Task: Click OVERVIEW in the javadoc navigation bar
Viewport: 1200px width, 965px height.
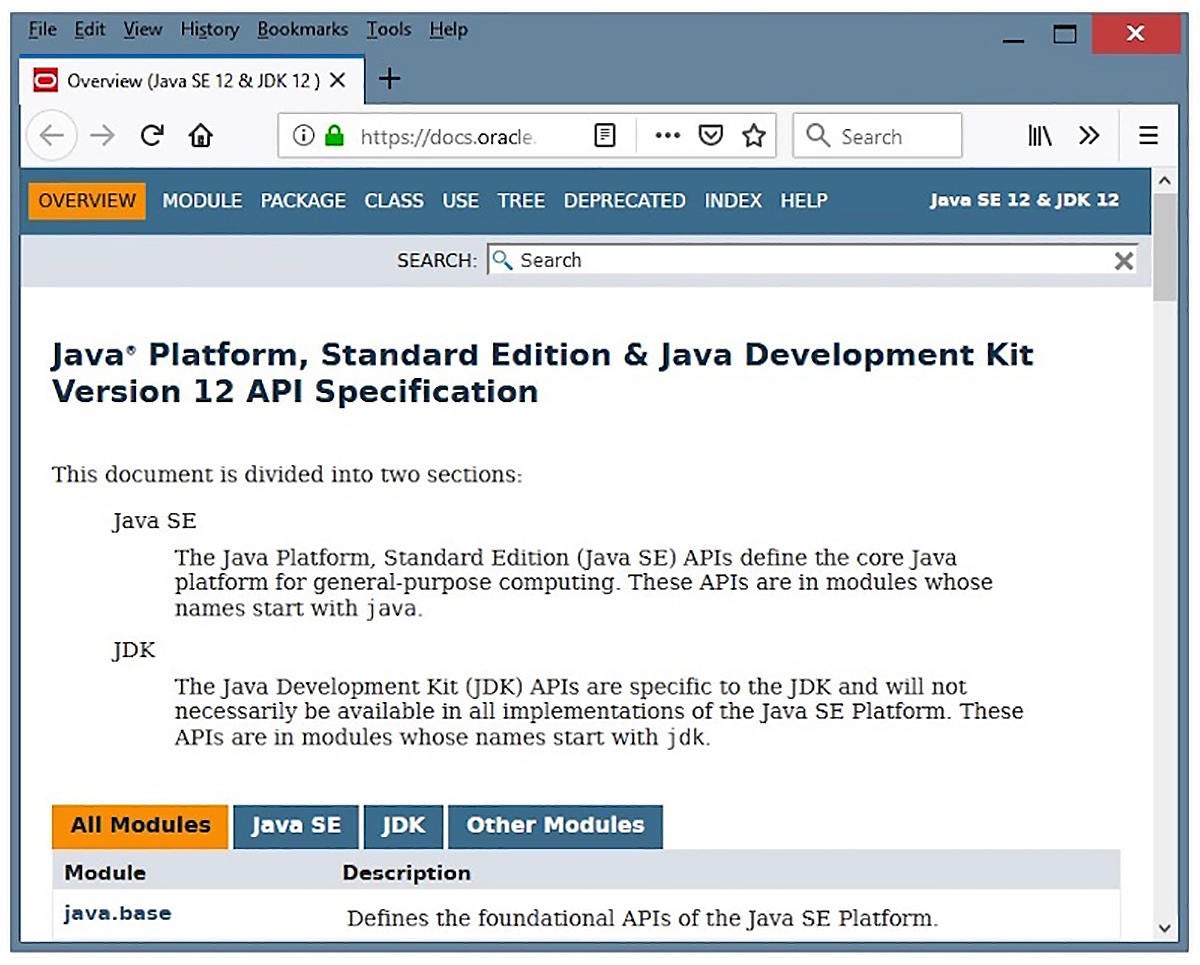Action: pyautogui.click(x=87, y=201)
